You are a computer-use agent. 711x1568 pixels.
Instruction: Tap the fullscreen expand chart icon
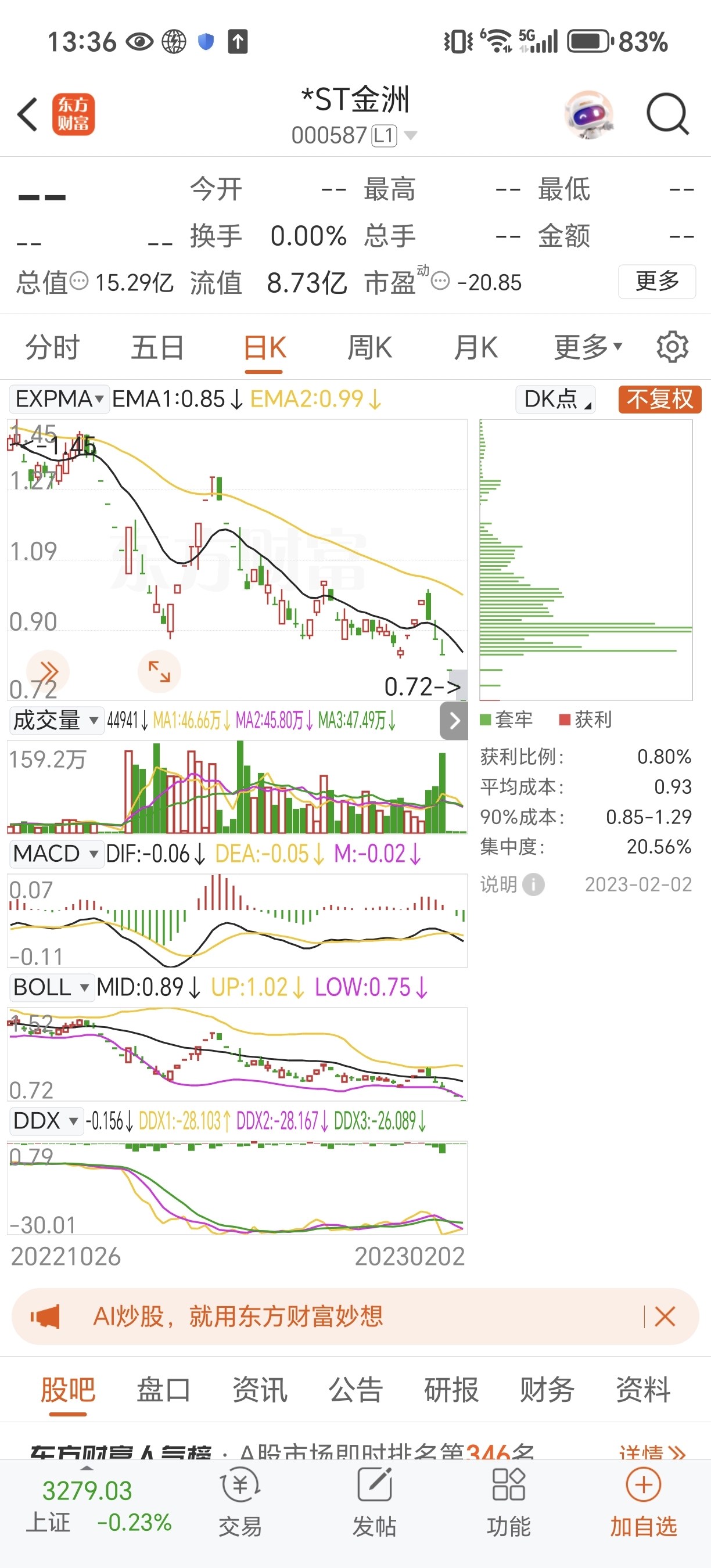click(x=160, y=671)
